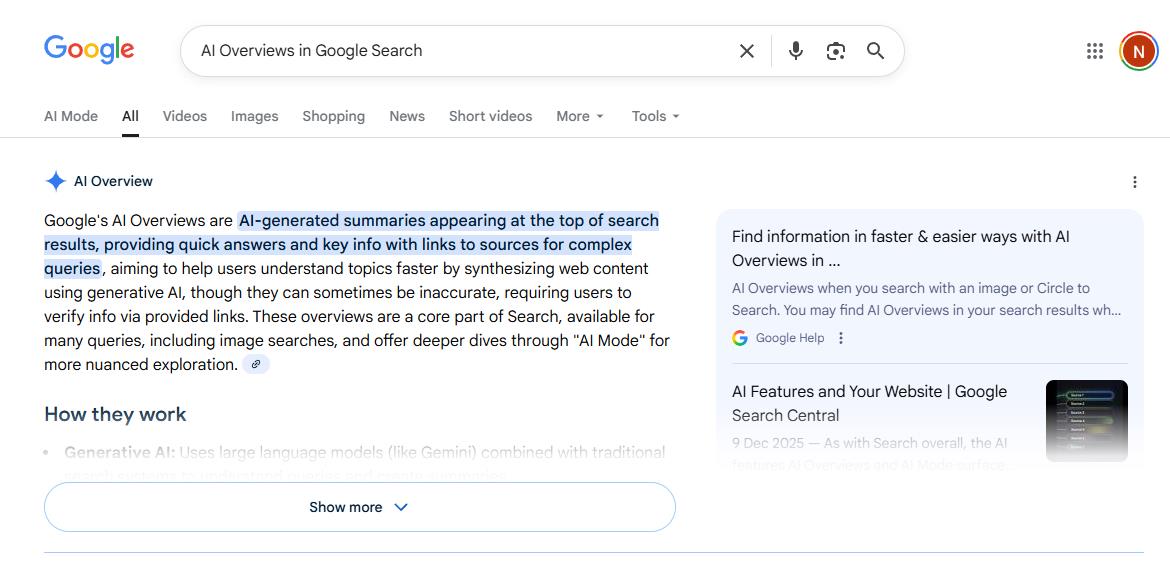Viewport: 1170px width, 563px height.
Task: Click the Google logo
Action: tap(89, 50)
